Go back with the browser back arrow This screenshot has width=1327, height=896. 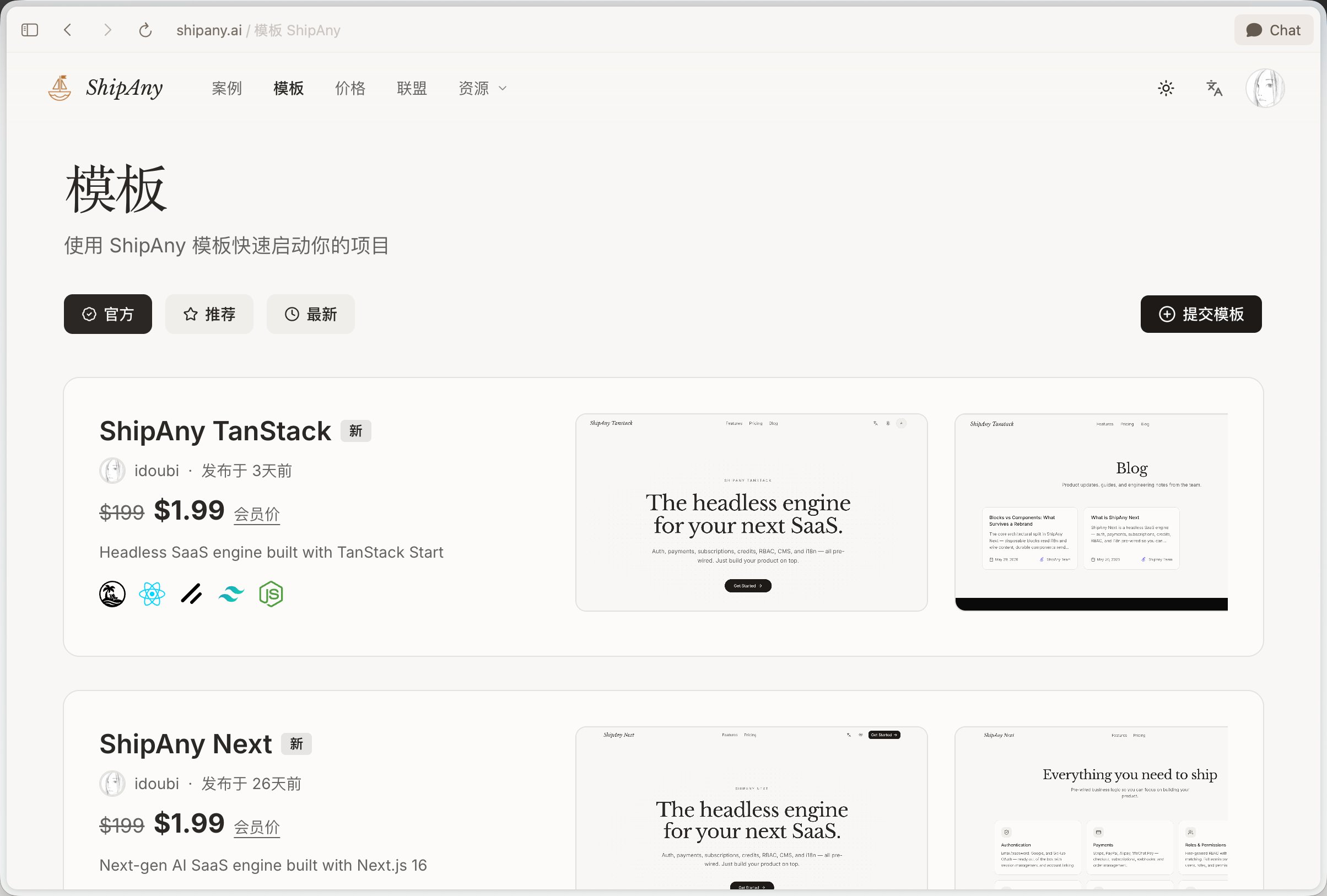click(67, 30)
